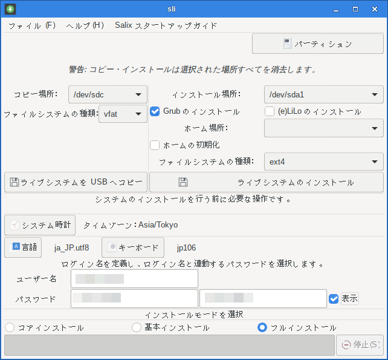The width and height of the screenshot is (388, 360).
Task: Click タイムゾーン: Asia/Tokyo text
Action: (x=130, y=225)
